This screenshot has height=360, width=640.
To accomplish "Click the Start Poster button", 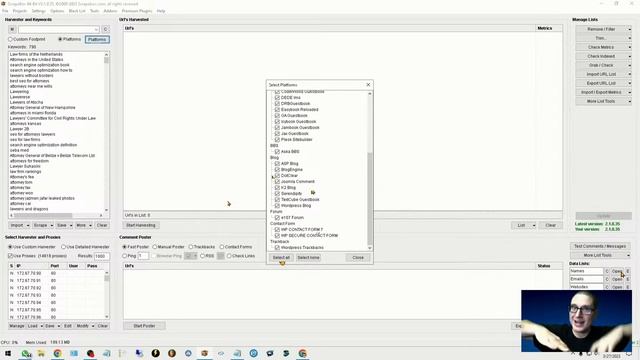I will click(144, 326).
